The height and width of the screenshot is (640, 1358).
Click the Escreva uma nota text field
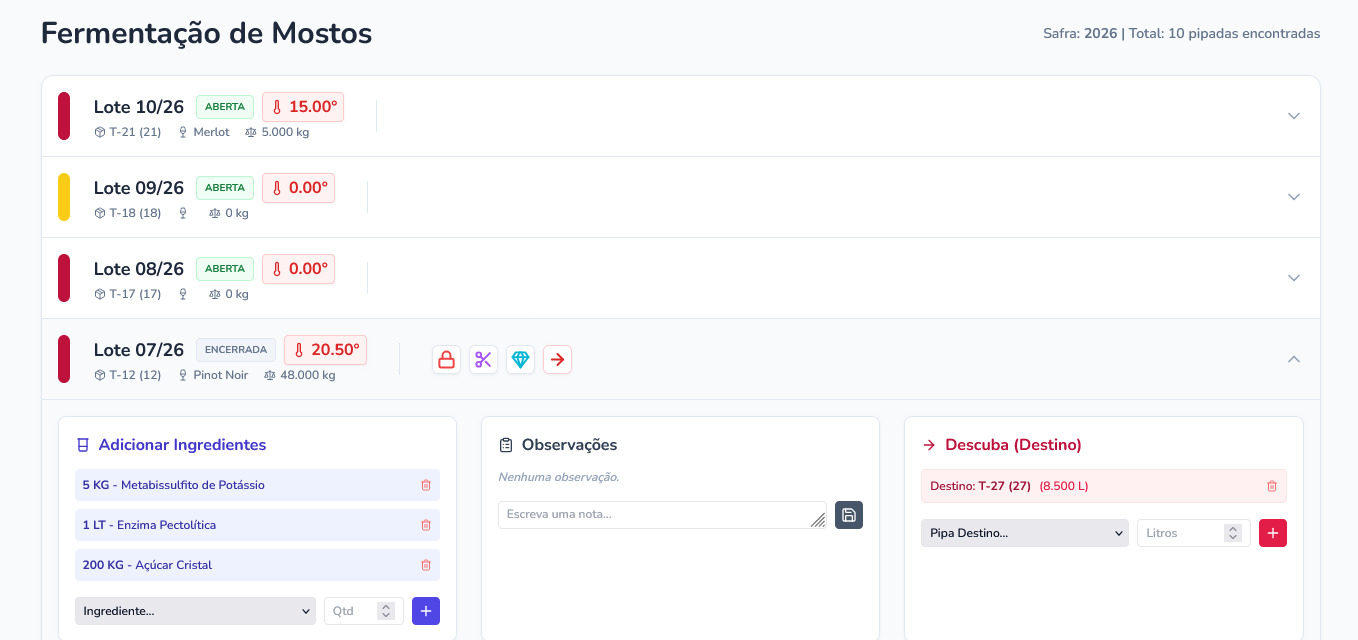click(660, 515)
